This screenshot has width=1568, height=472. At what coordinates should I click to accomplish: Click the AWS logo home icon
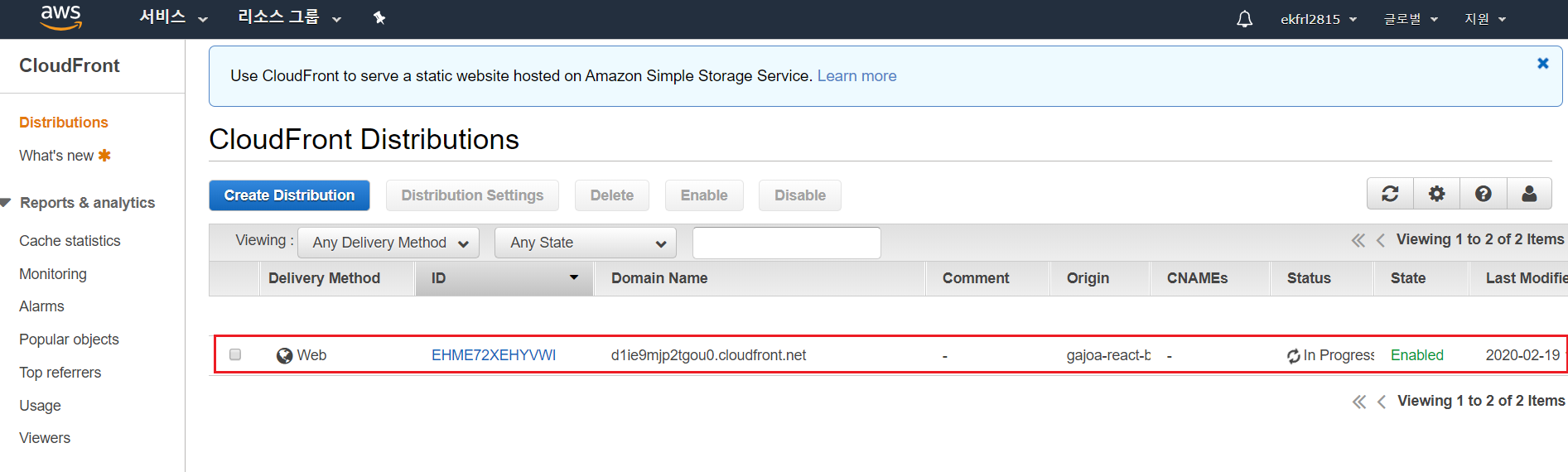[x=61, y=17]
